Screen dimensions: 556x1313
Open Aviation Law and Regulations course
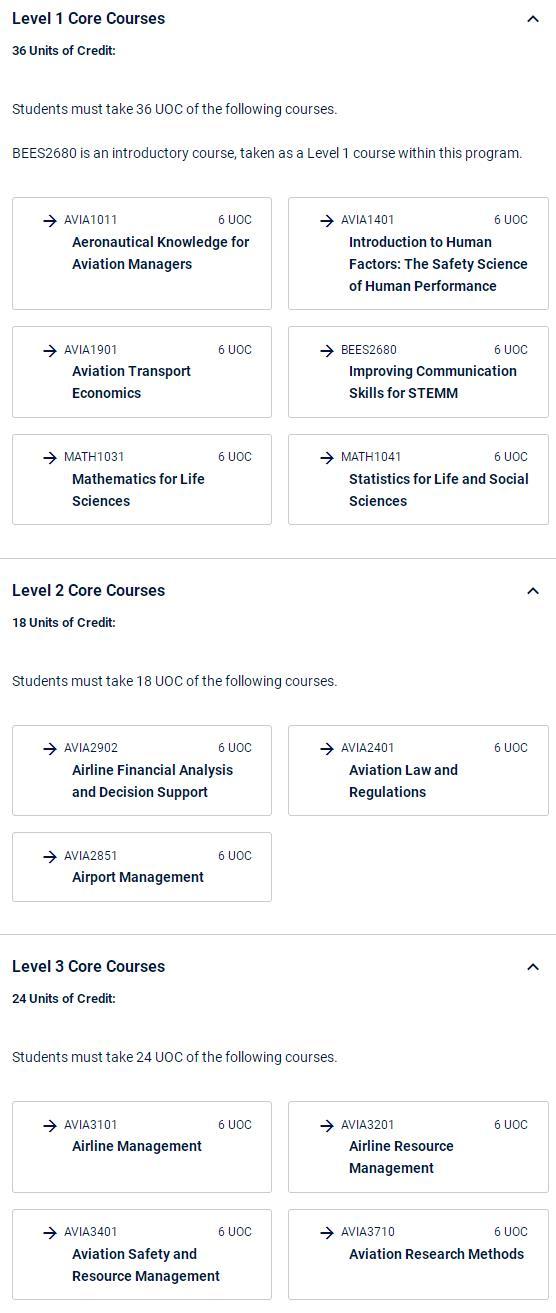pos(418,770)
